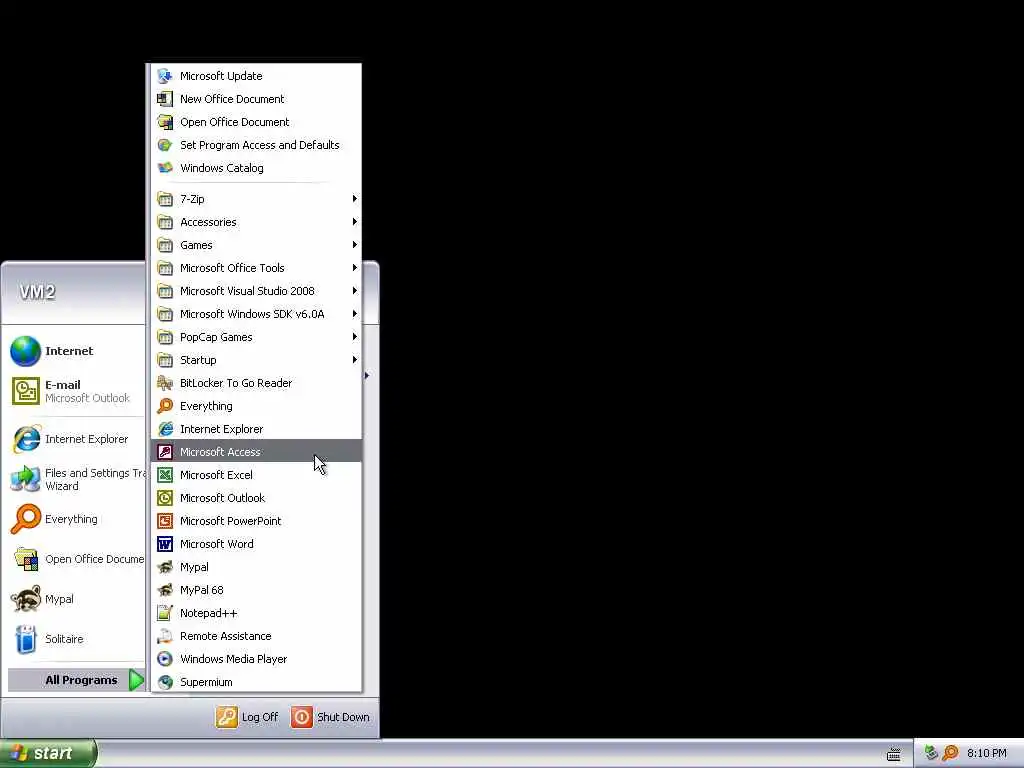Click Set Program Access and Defaults icon

click(165, 145)
